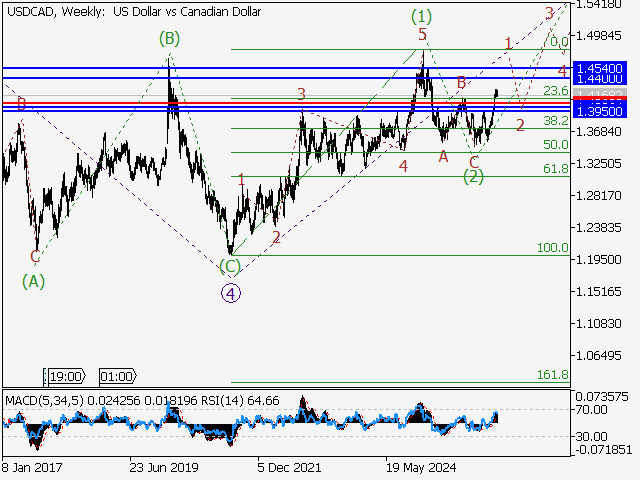The width and height of the screenshot is (640, 480).
Task: Click the 5 Dec 2021 date axis label
Action: click(x=289, y=467)
